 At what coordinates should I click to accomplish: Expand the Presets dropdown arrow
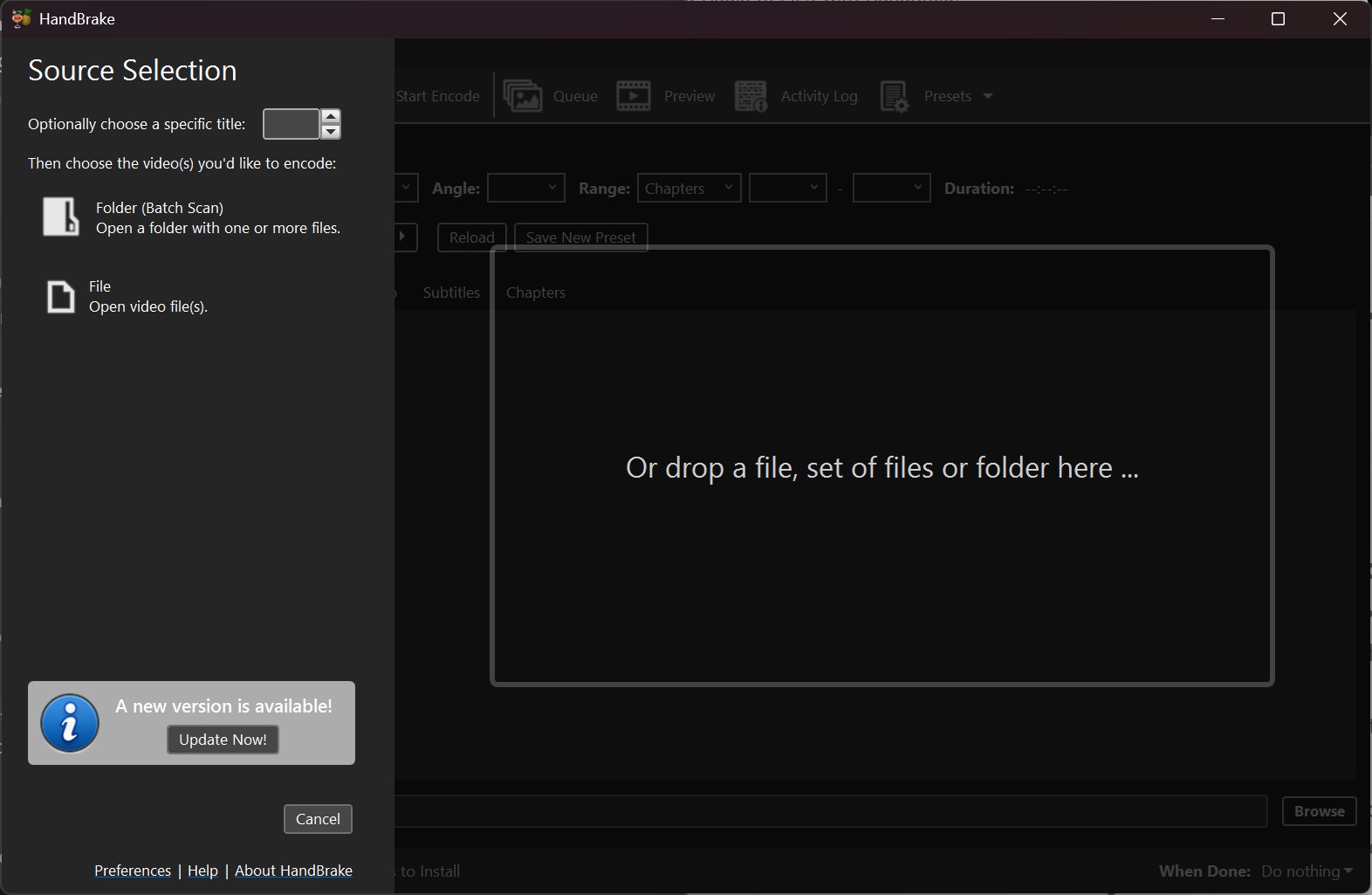click(x=988, y=96)
